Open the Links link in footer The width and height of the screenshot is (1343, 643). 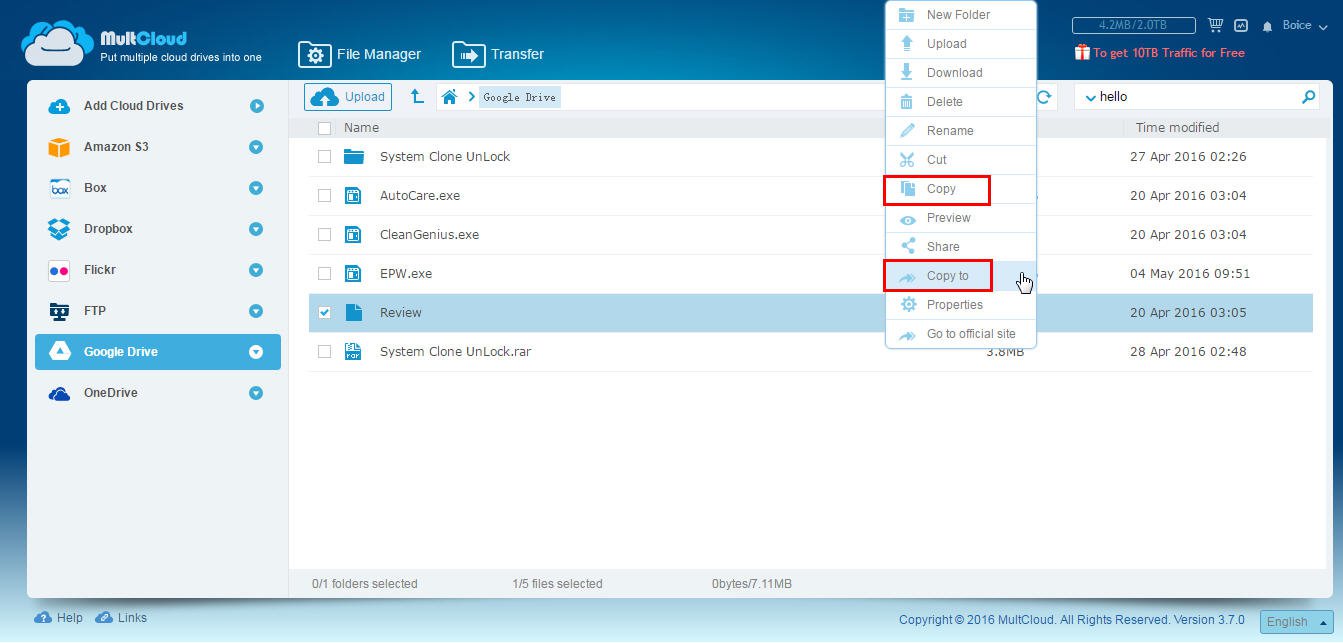pyautogui.click(x=121, y=618)
